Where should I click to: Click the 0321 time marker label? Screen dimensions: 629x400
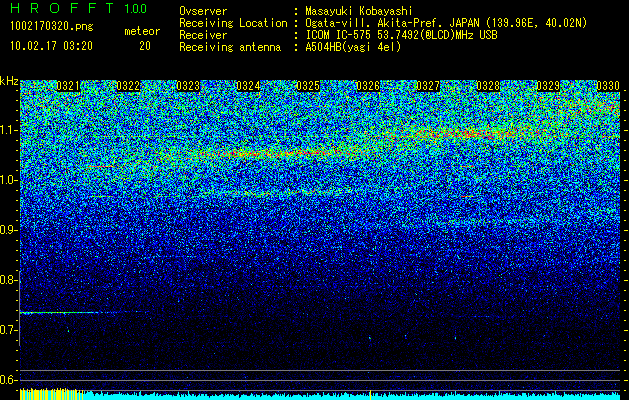tap(68, 86)
